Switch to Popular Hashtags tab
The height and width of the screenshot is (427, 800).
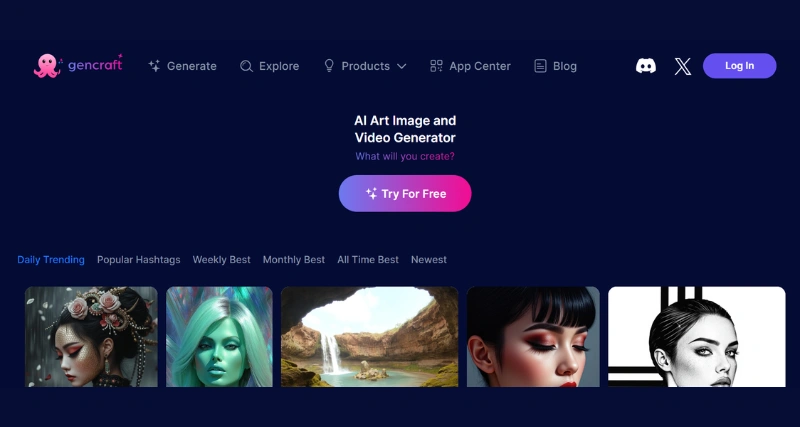coord(138,260)
